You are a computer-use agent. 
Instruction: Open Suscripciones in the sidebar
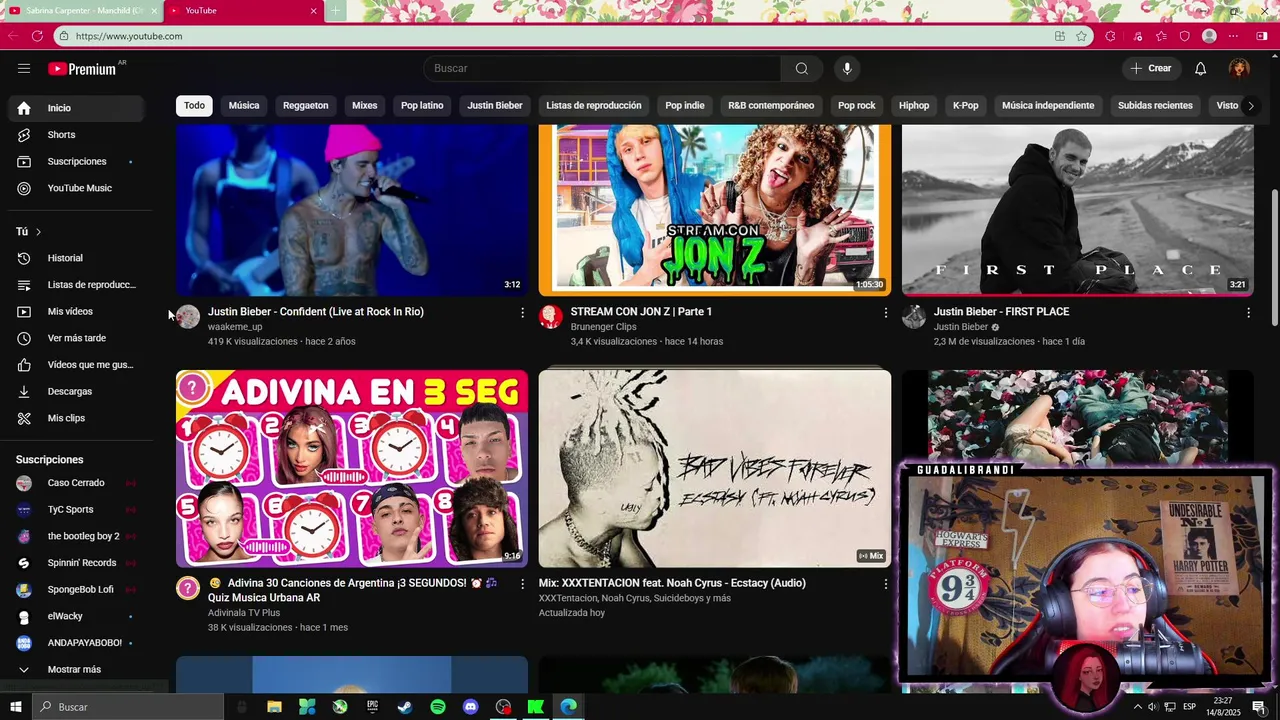[76, 161]
